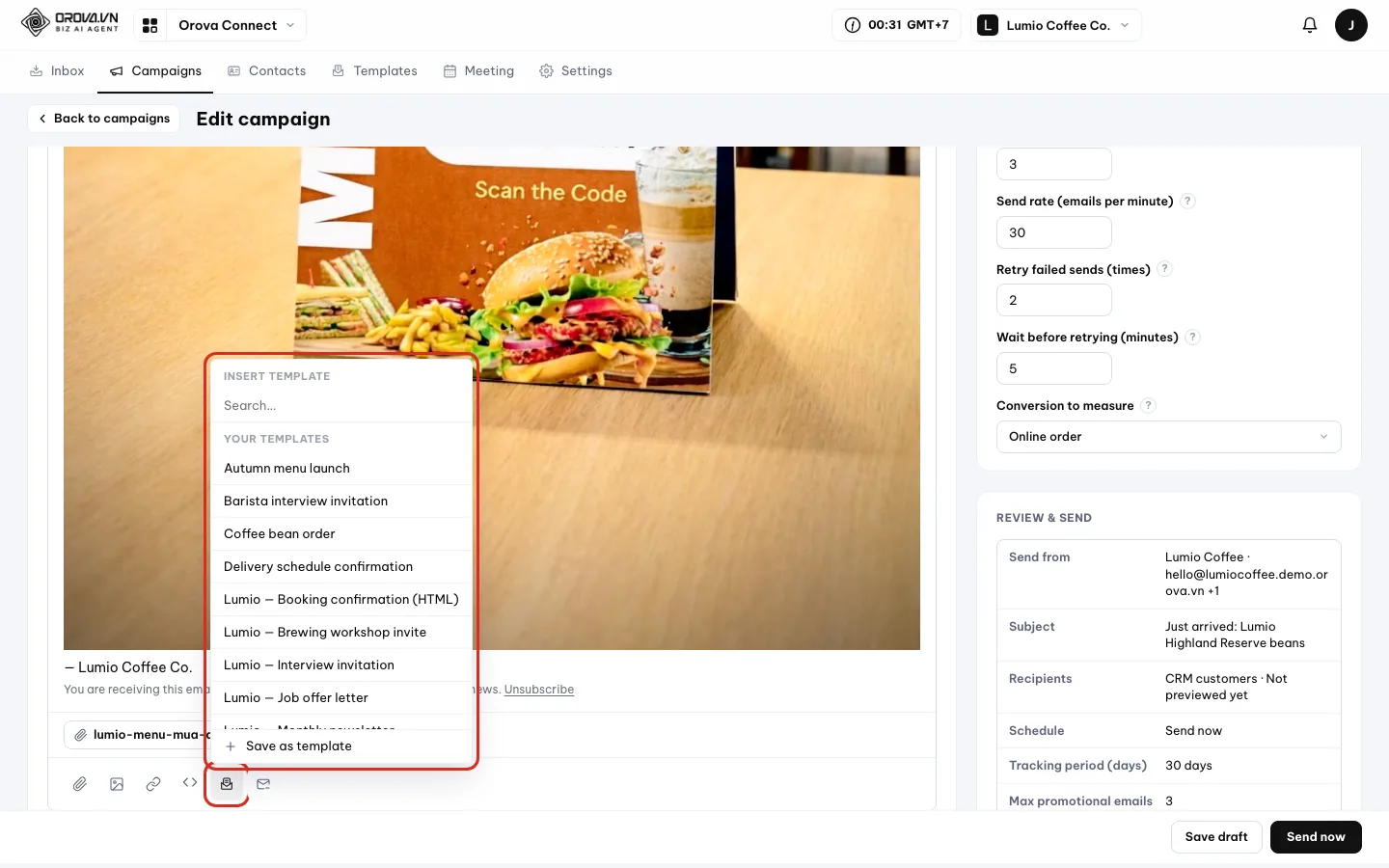Select Lumio — Booking confirmation (HTML)

pos(341,600)
